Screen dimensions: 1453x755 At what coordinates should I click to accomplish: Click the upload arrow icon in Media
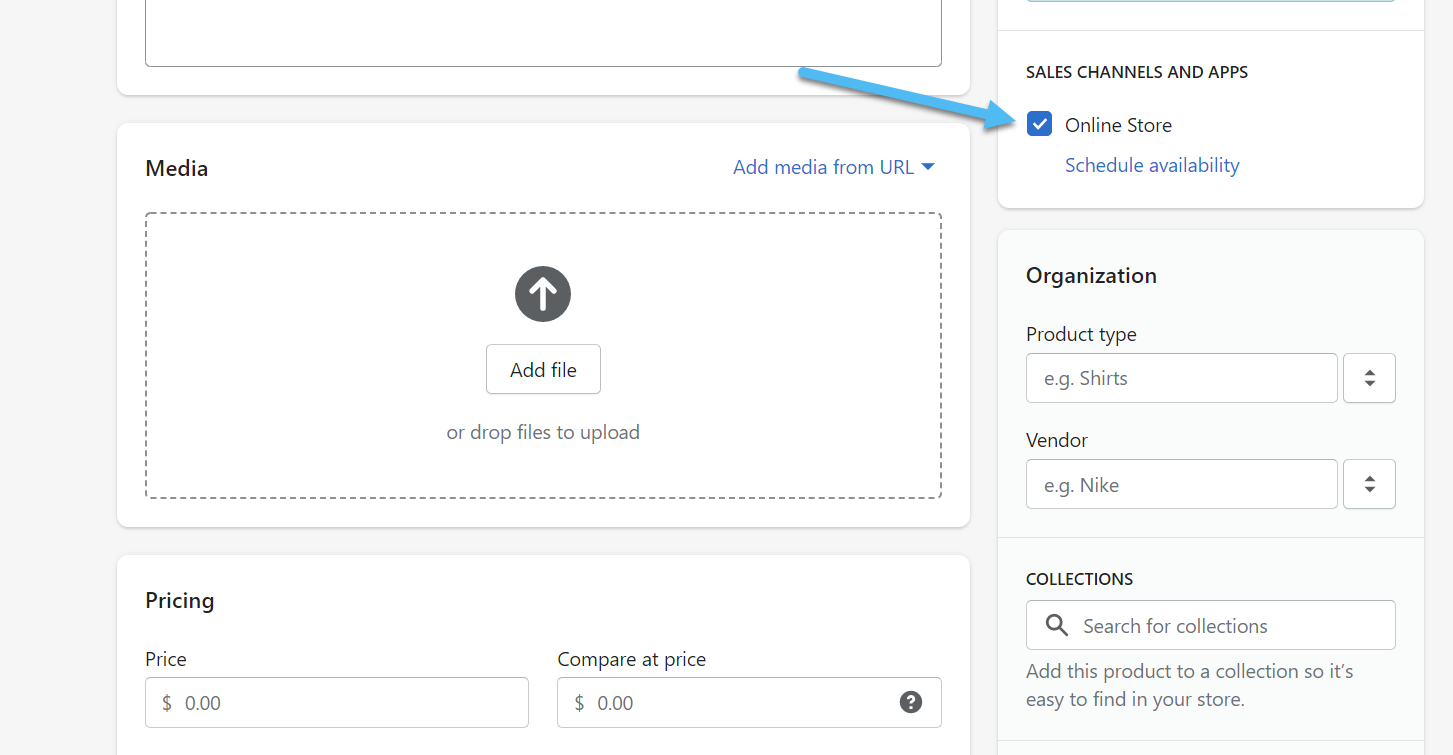point(543,294)
